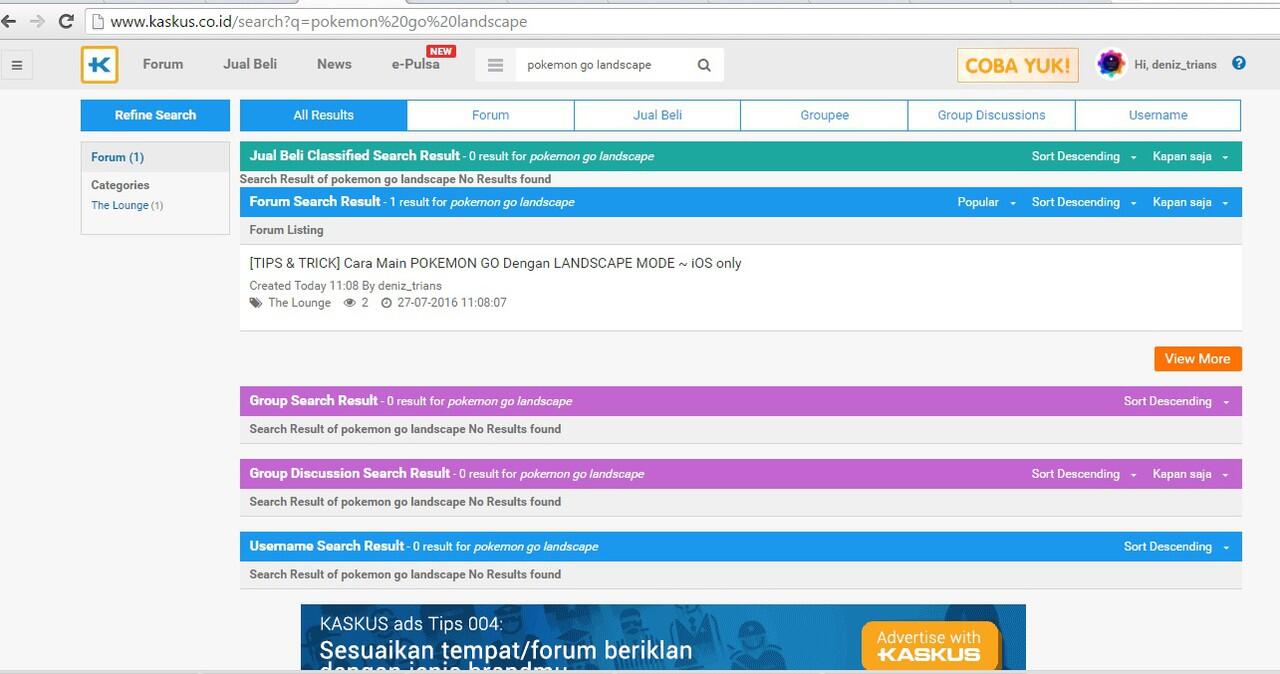Open the KASKUS ads Tips 004 banner

(x=663, y=638)
